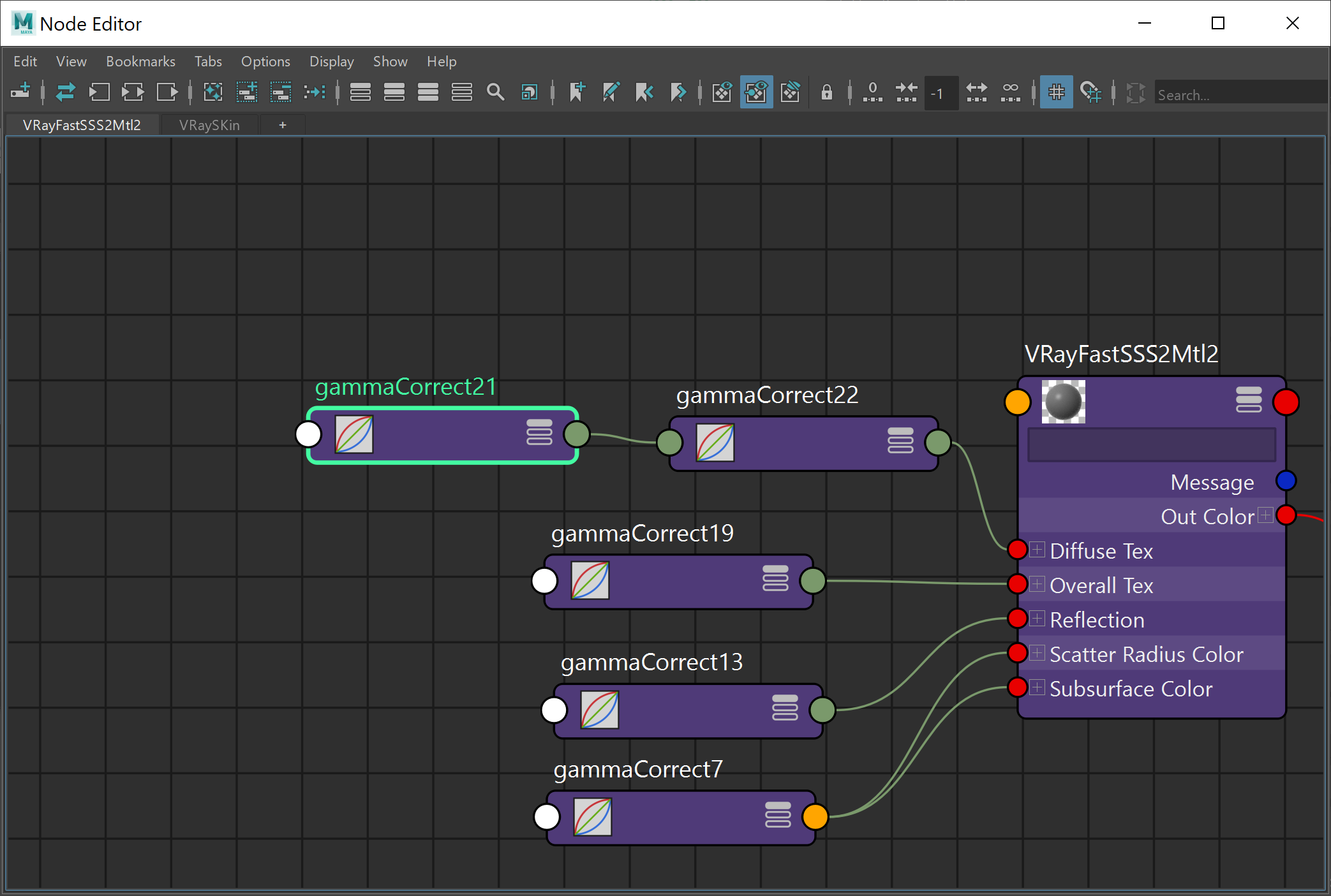The height and width of the screenshot is (896, 1331).
Task: Add a new tab with plus button
Action: 283,125
